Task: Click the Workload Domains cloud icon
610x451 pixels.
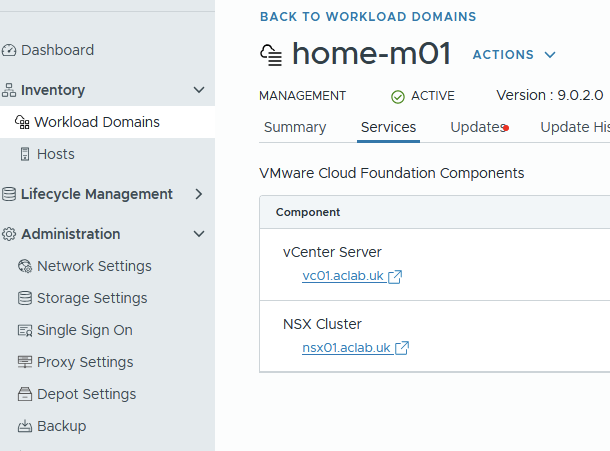Action: (22, 123)
